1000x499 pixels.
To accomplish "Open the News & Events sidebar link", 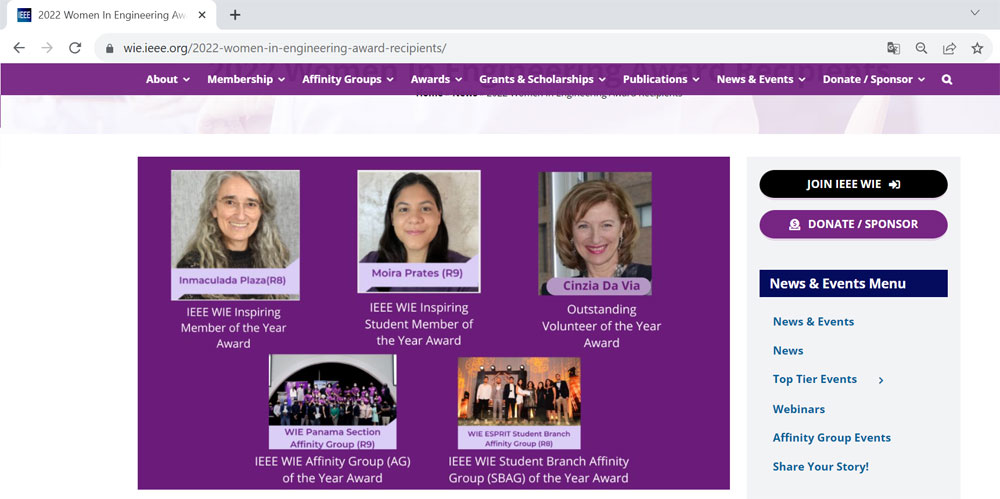I will pyautogui.click(x=813, y=322).
